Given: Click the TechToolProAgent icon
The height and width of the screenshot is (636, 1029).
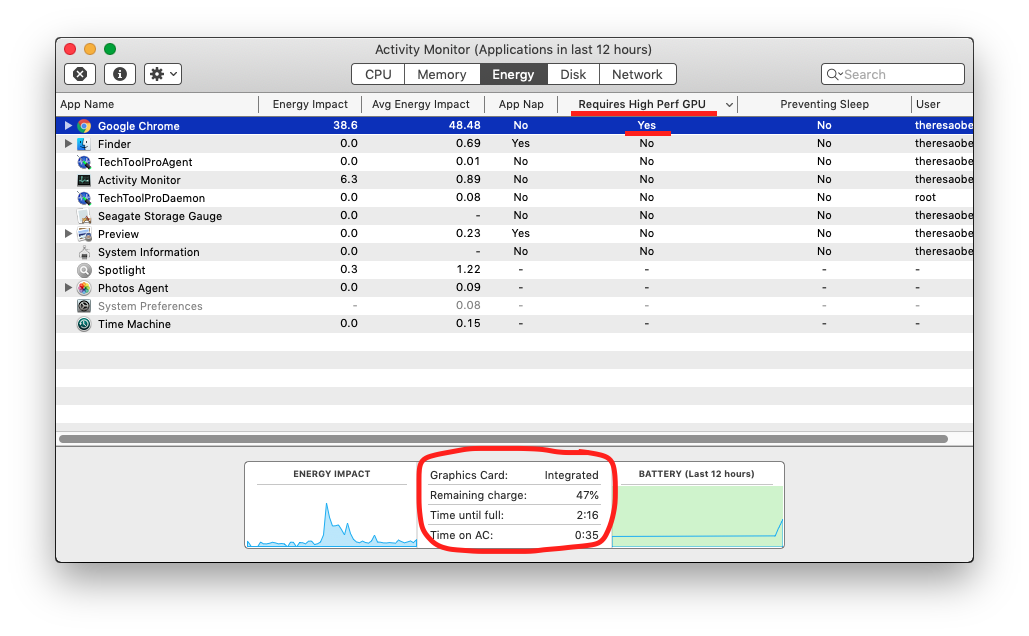Looking at the screenshot, I should (x=84, y=162).
